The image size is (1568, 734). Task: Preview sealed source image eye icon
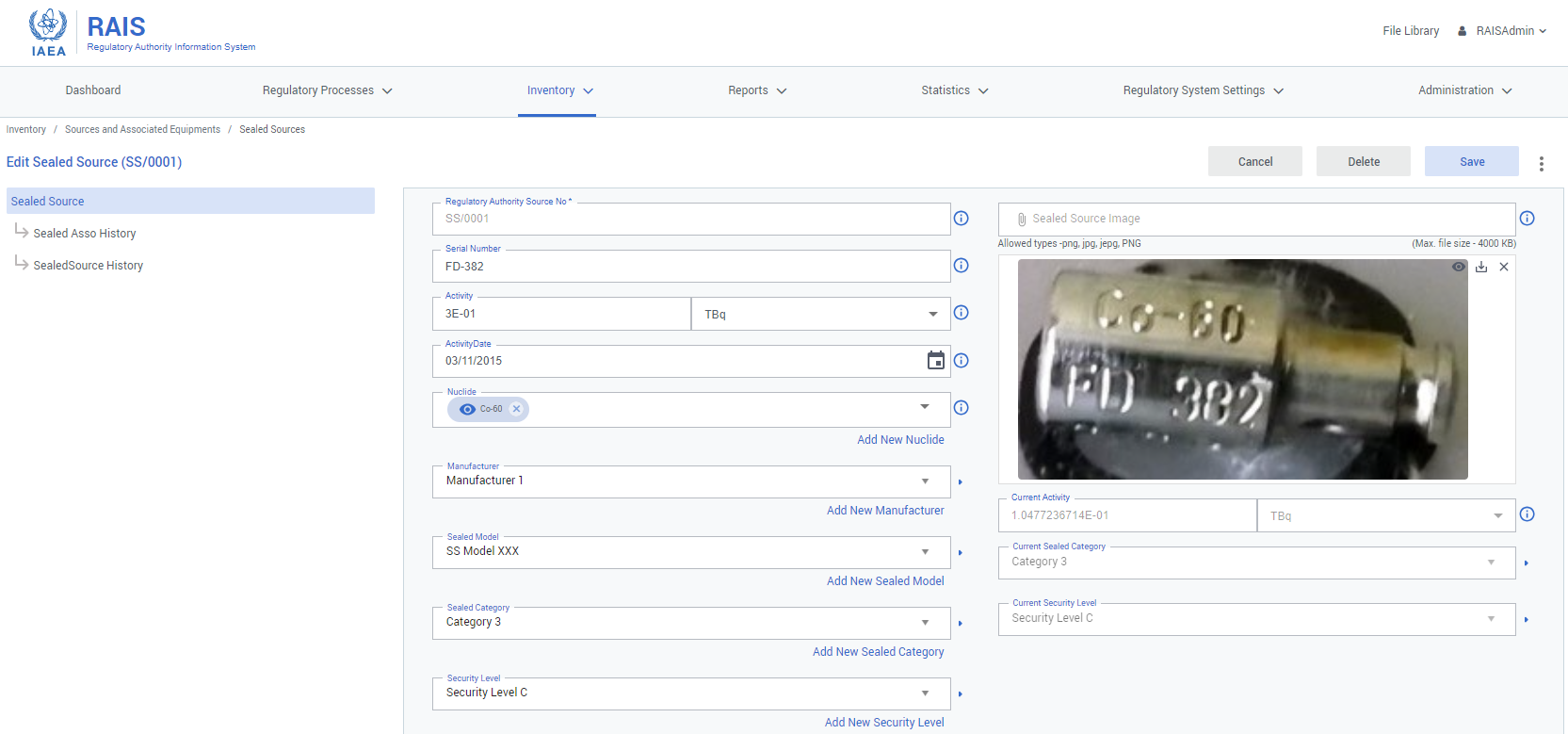pyautogui.click(x=1458, y=267)
